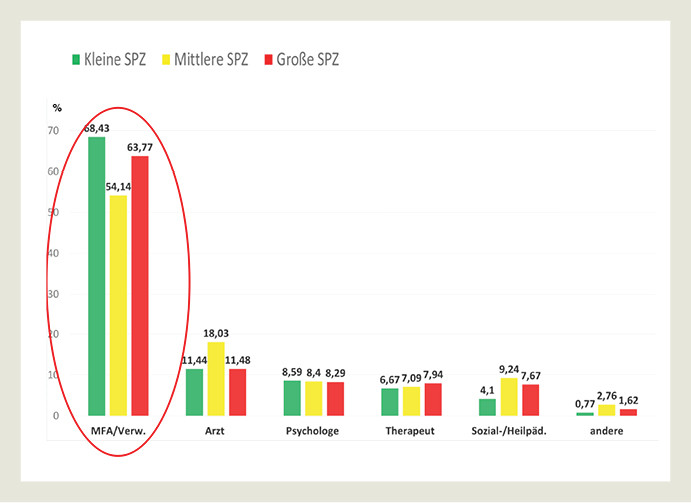691x503 pixels.
Task: Click the yellow MFA/Verw. bar
Action: 118,305
